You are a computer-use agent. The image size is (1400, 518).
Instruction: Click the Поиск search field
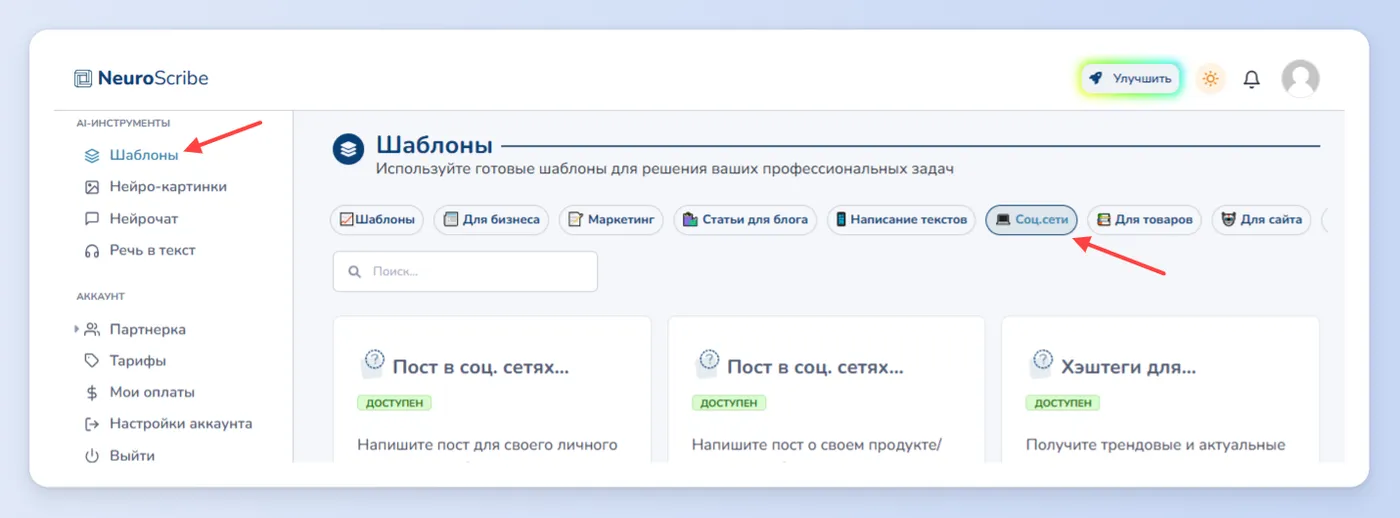click(x=465, y=271)
